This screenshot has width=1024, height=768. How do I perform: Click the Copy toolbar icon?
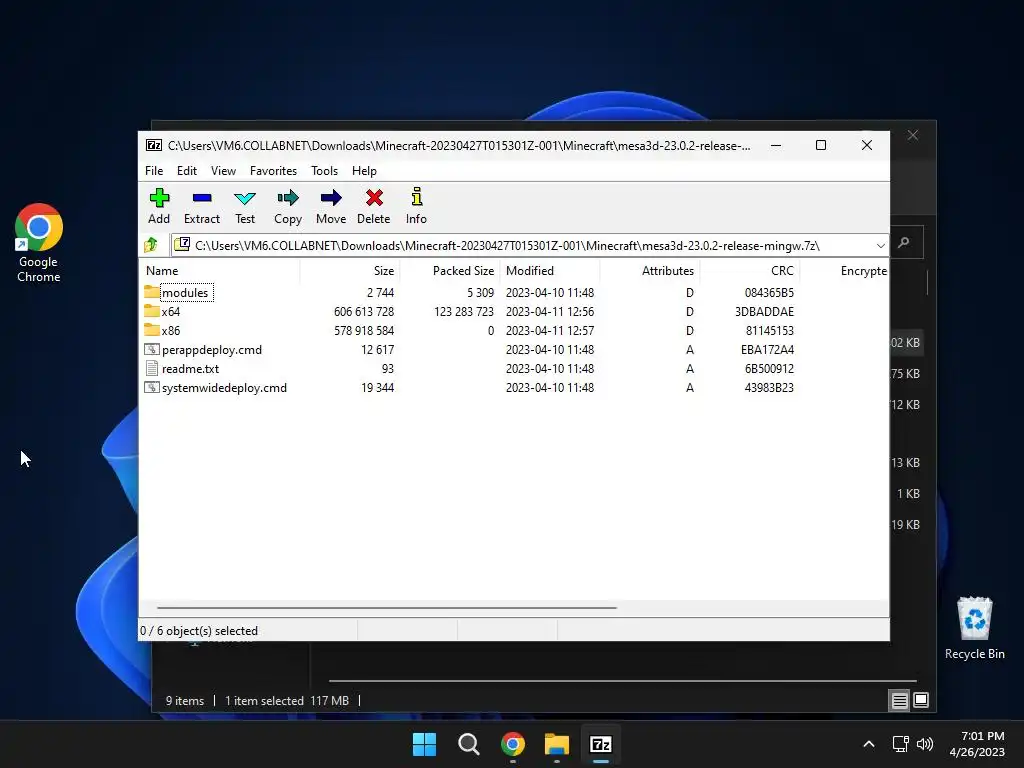point(287,198)
